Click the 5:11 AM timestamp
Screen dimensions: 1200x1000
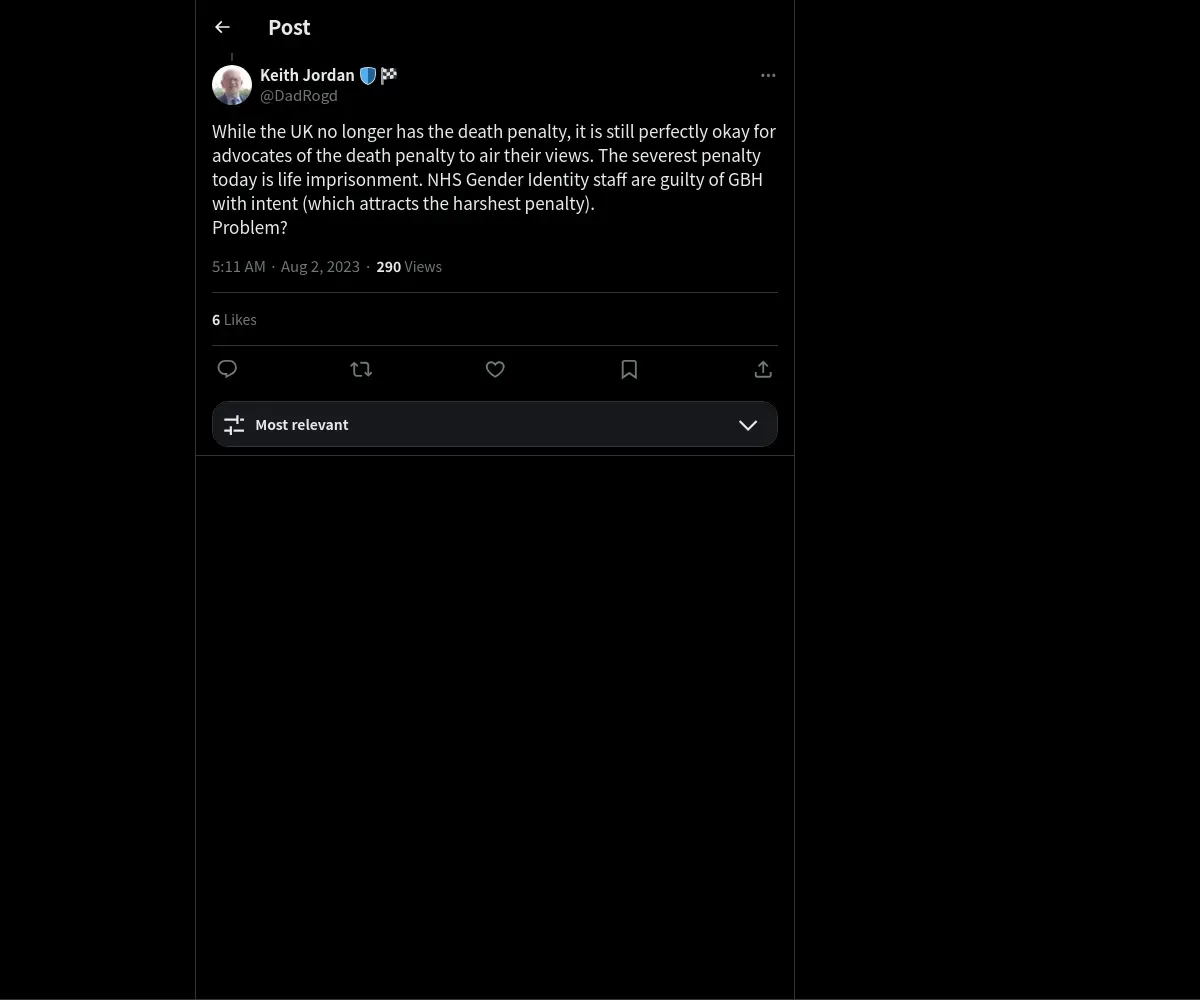click(239, 267)
